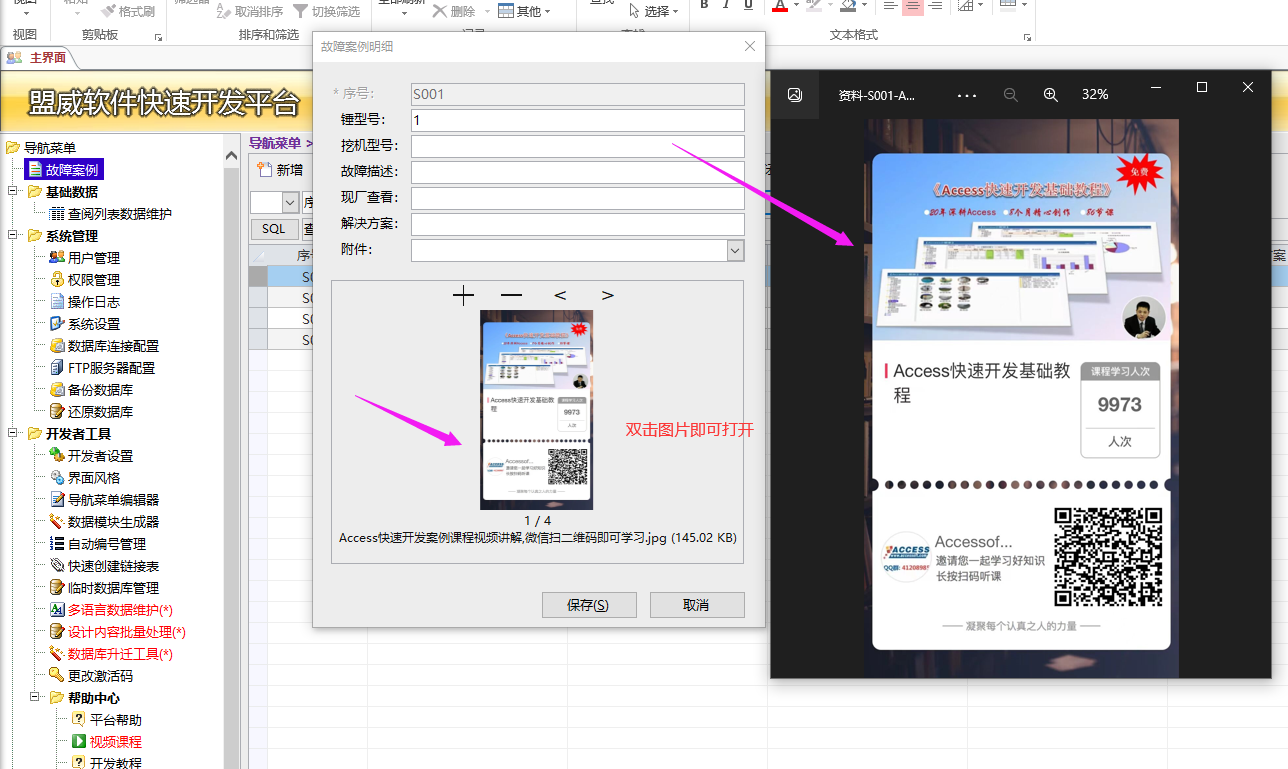Click 格式刷 in ribbon
Screen dimensions: 1288x769
128,11
